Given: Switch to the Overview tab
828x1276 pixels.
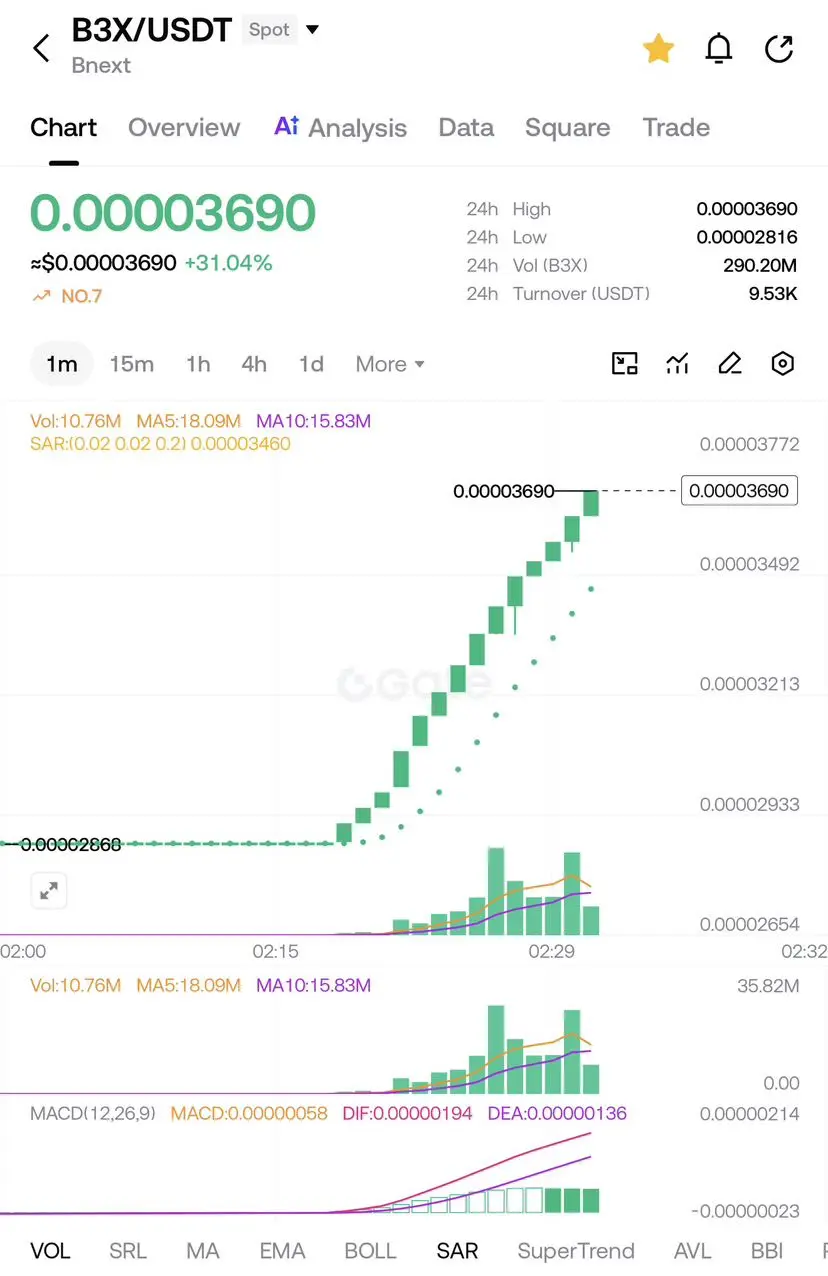Looking at the screenshot, I should point(184,128).
